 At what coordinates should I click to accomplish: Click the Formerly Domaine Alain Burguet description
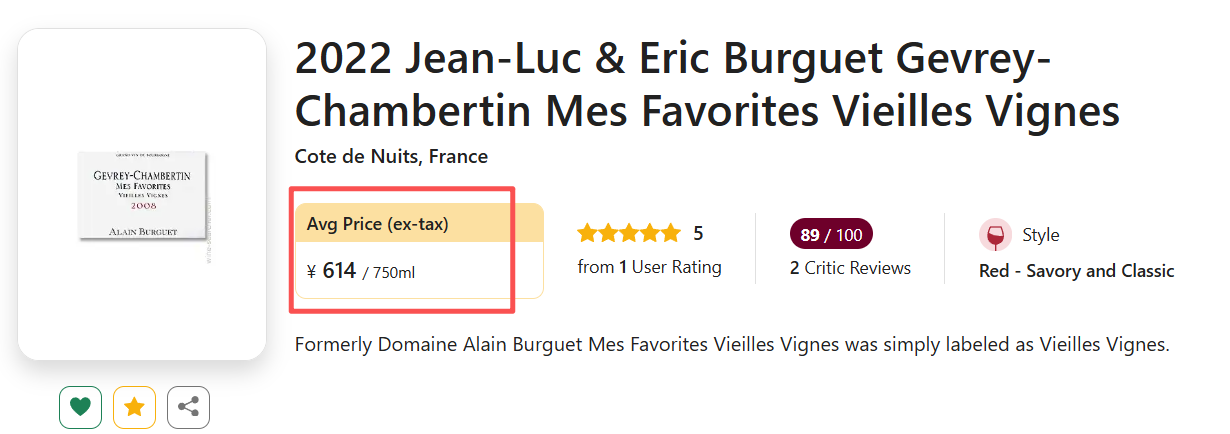tap(732, 345)
